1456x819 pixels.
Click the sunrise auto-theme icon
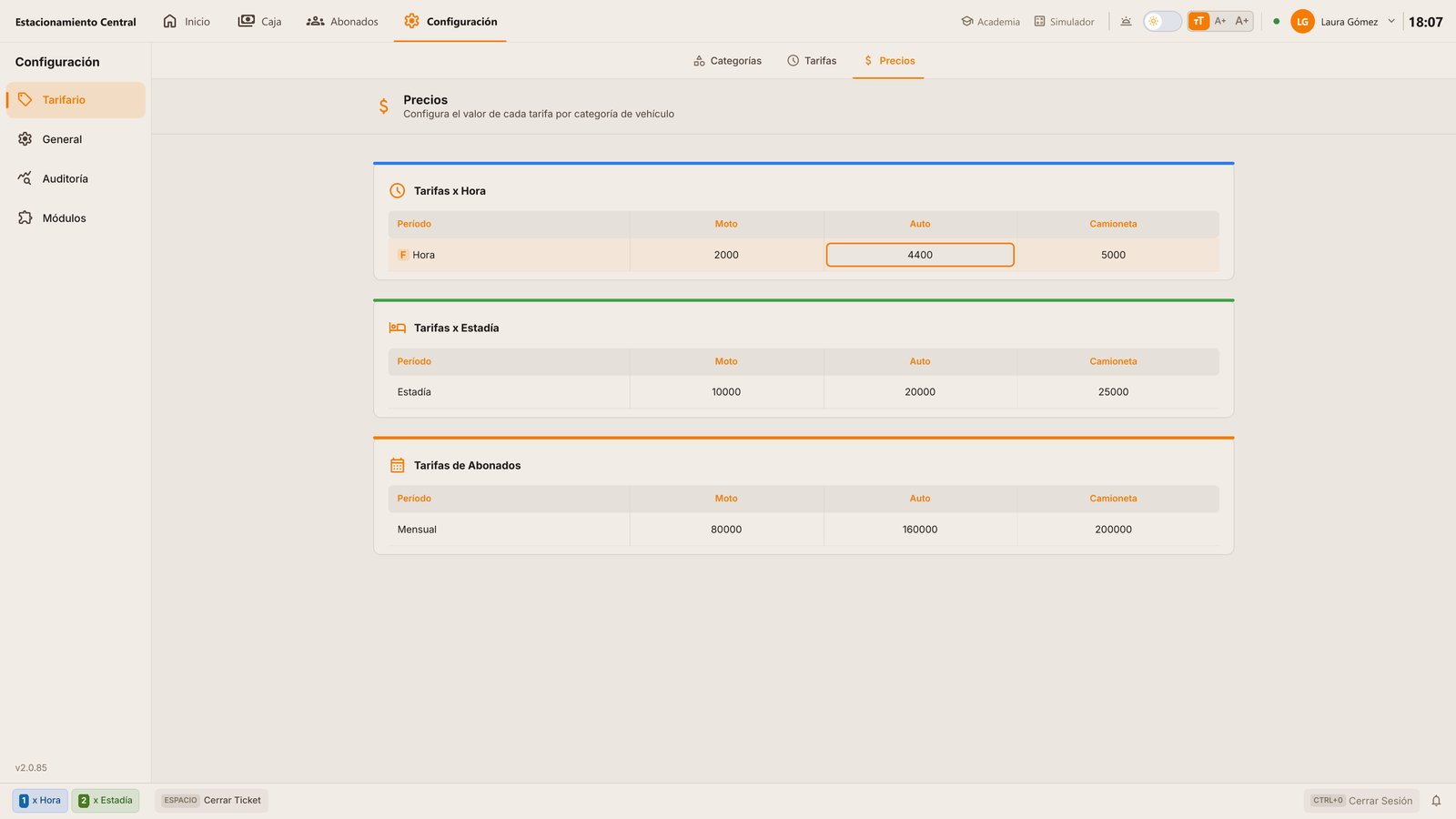[x=1126, y=21]
